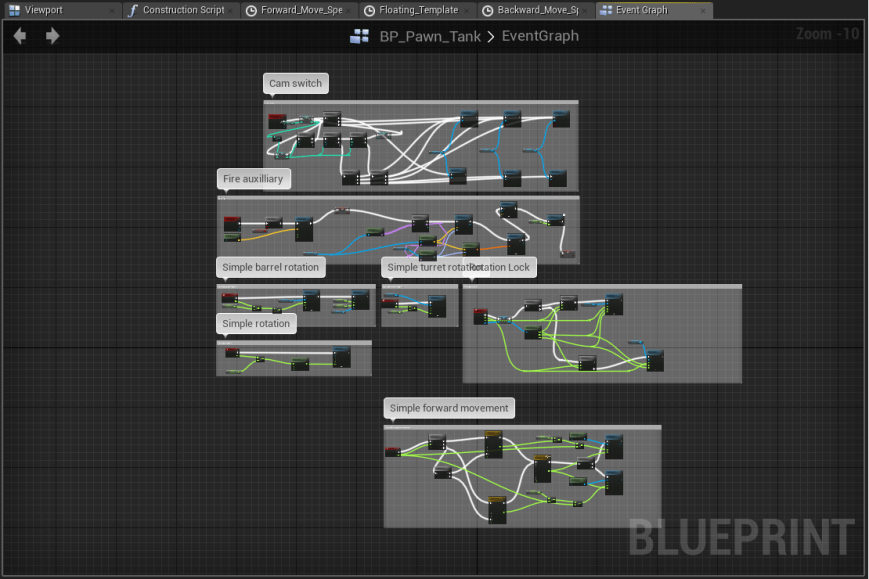869x579 pixels.
Task: Click the Construction Script function icon
Action: (132, 10)
